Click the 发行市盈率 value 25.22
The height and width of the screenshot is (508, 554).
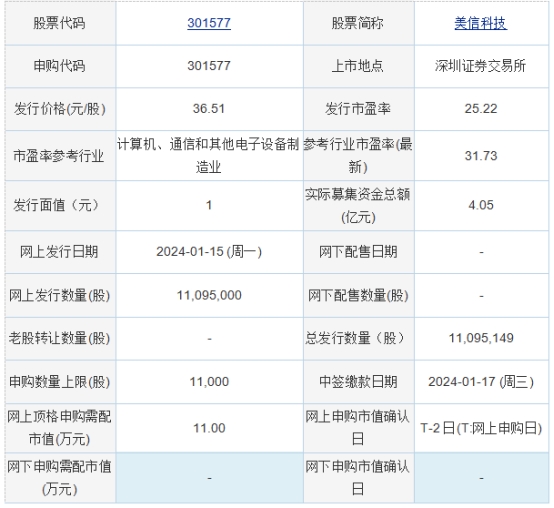pyautogui.click(x=481, y=108)
